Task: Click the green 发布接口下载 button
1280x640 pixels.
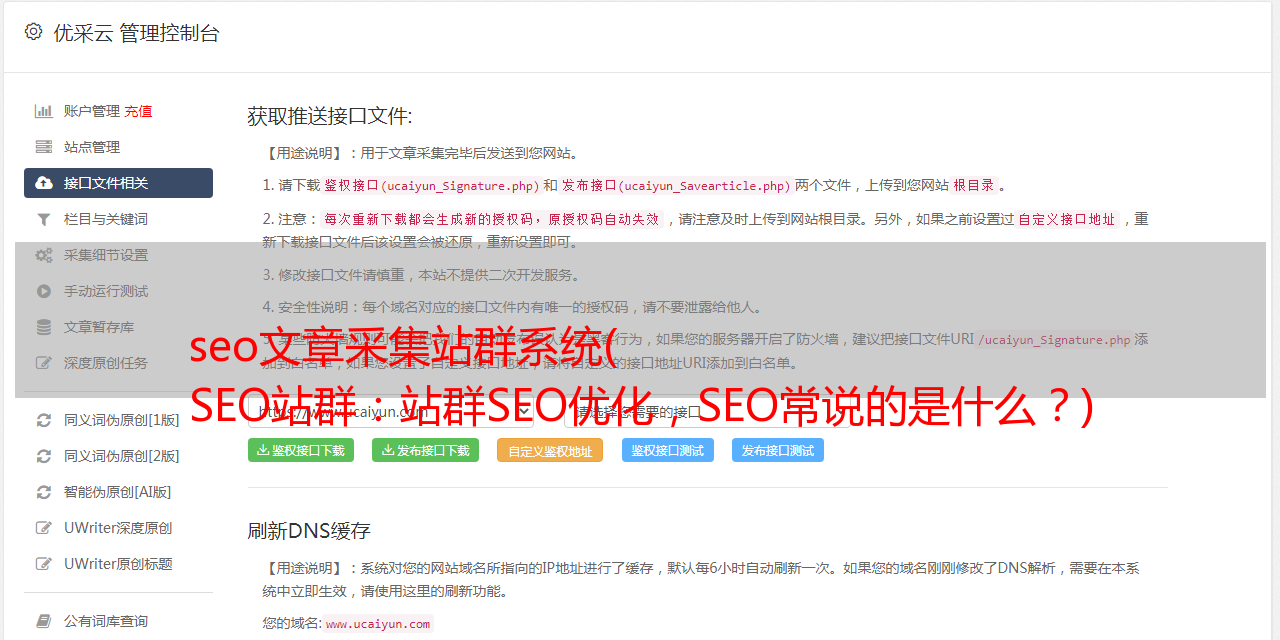Action: coord(425,450)
